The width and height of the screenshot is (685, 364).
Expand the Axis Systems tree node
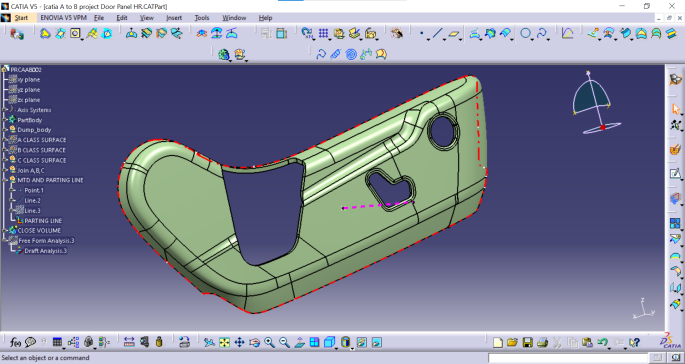click(x=4, y=110)
